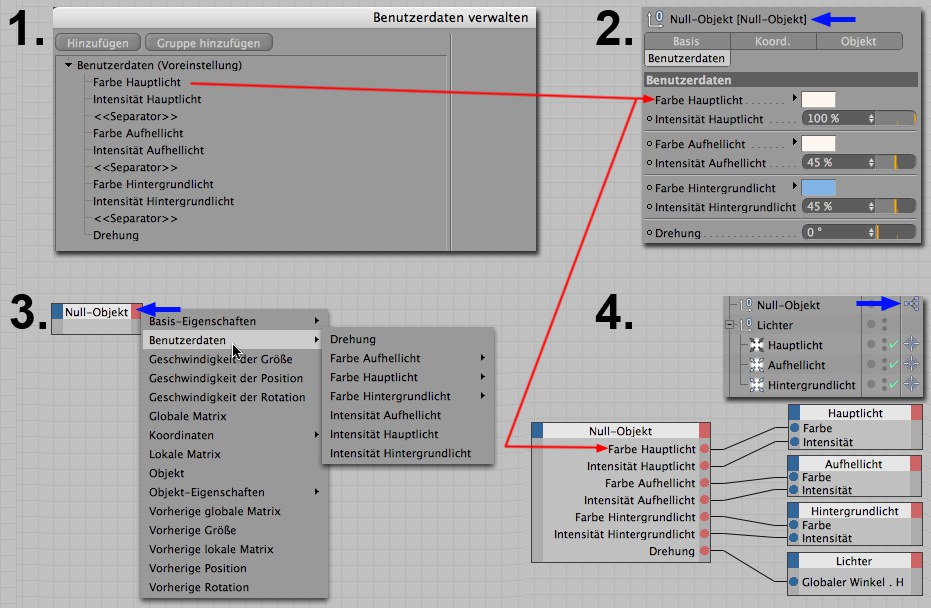Choose Vorherige Position from the context menu
Screen dimensions: 931x608
[235, 568]
